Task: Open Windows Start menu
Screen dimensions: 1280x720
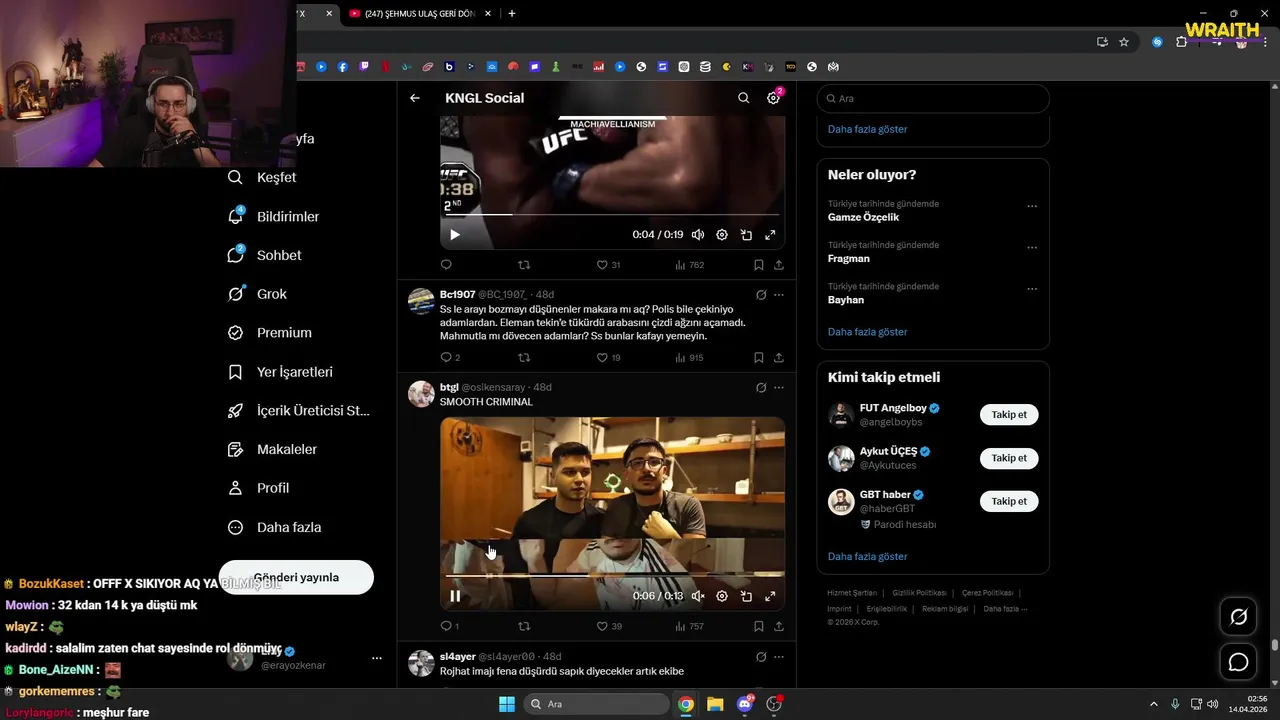Action: click(506, 704)
